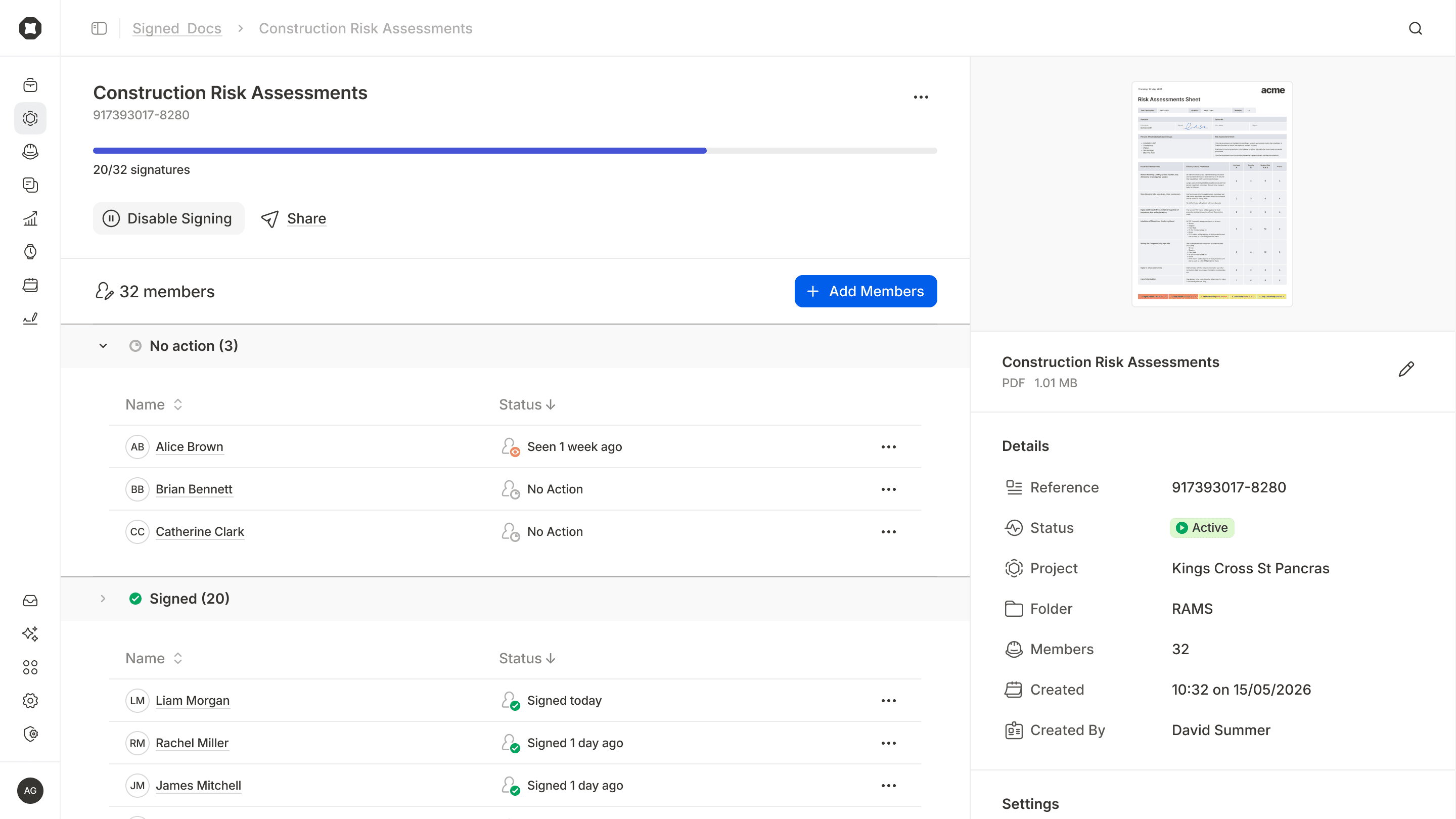Open the inbox tray sidebar icon

point(30,600)
